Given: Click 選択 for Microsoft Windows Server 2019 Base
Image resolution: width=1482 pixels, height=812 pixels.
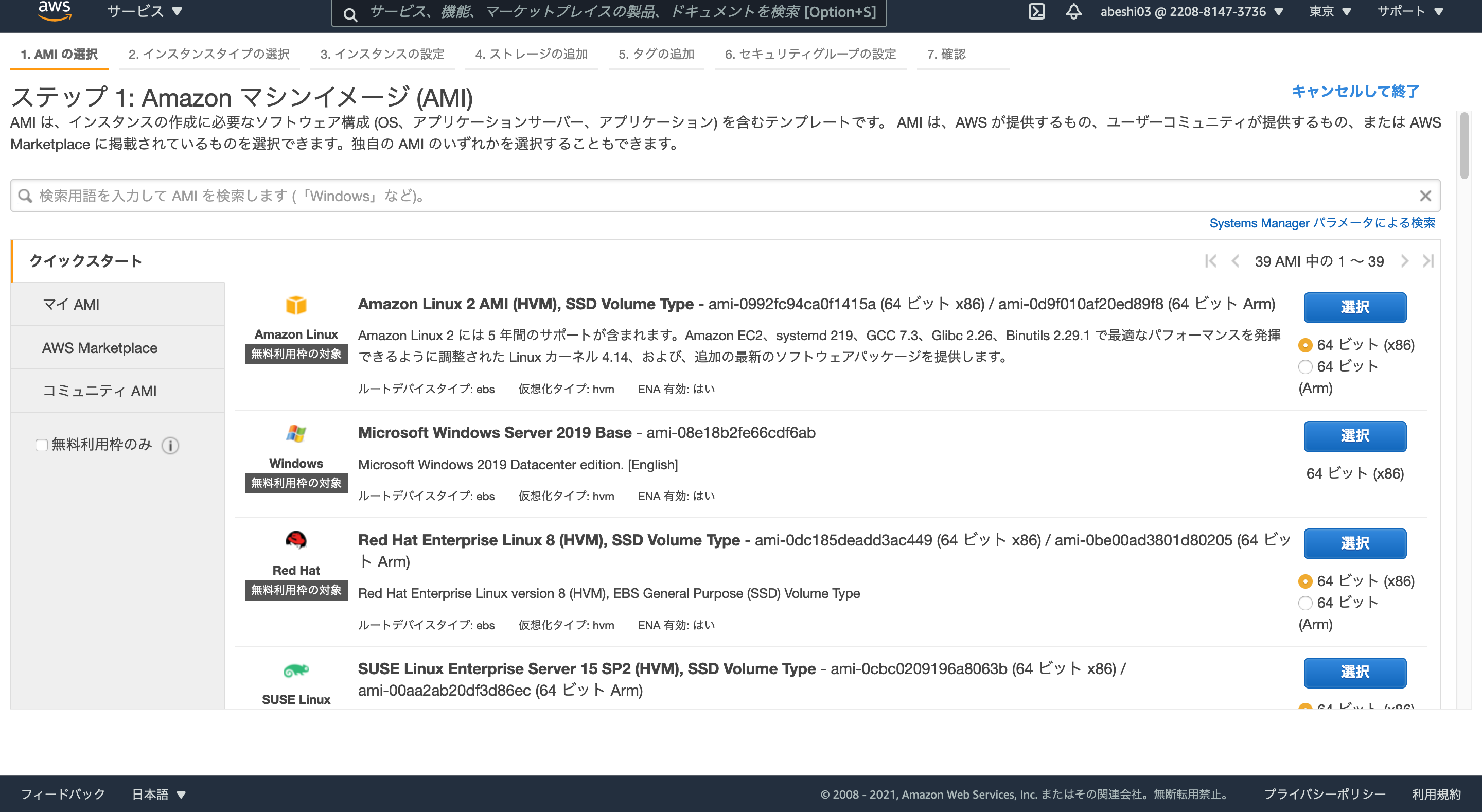Looking at the screenshot, I should pyautogui.click(x=1355, y=437).
